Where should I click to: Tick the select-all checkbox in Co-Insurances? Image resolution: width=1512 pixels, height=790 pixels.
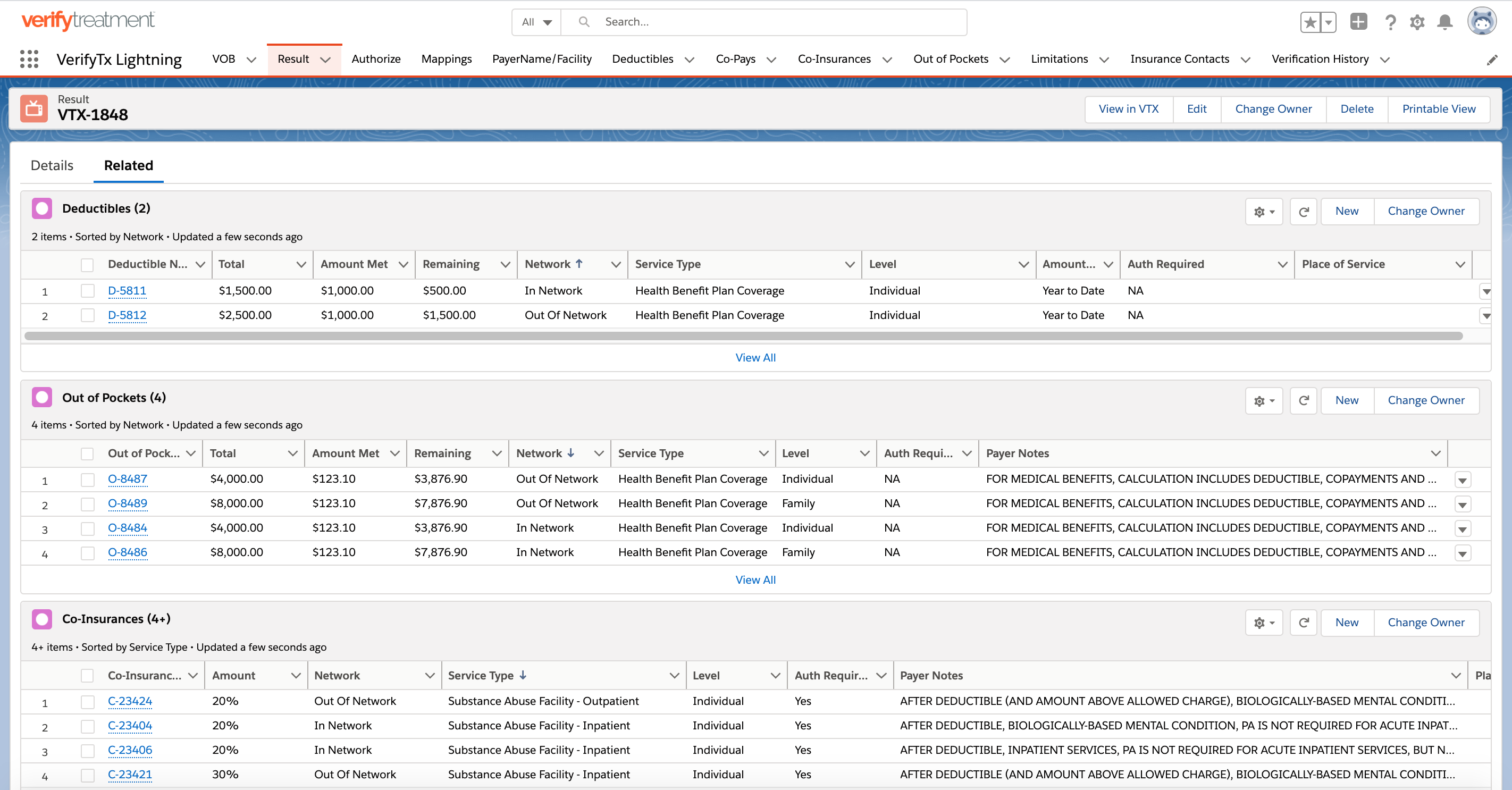tap(88, 676)
